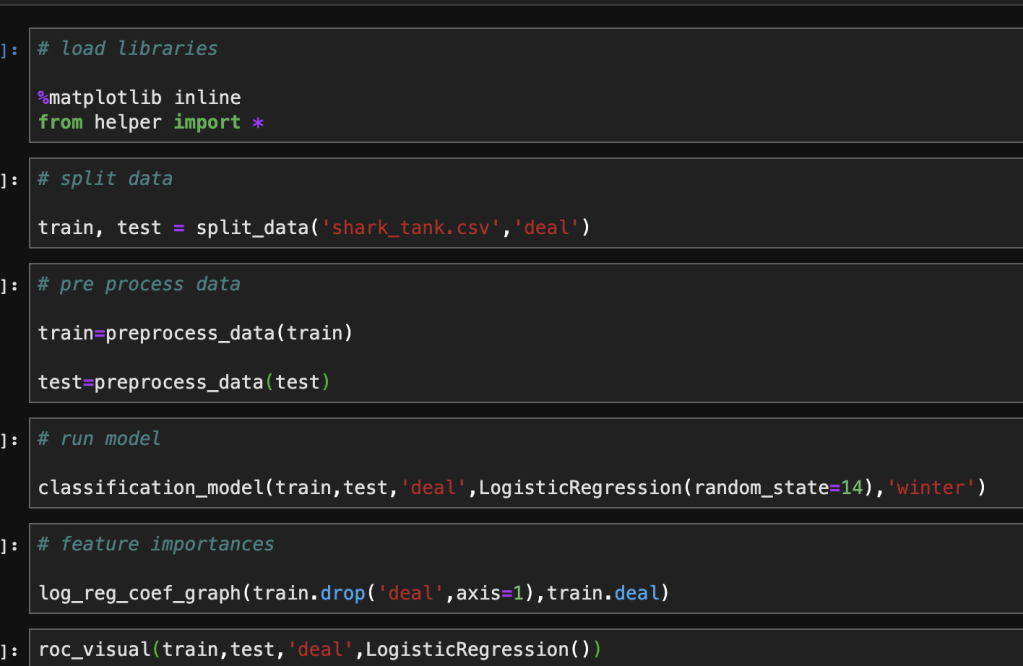This screenshot has height=666, width=1023.
Task: Click the '# pre process data' comment
Action: [x=139, y=284]
